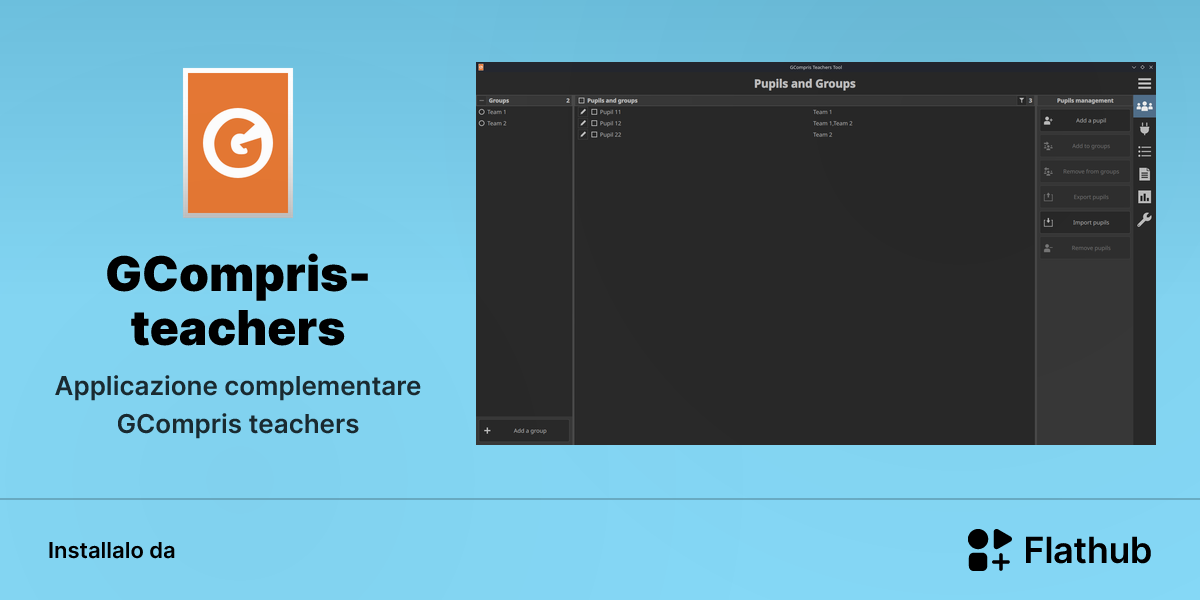Click the 'Pupils and groups' column header
Viewport: 1200px width, 600px height.
(x=612, y=100)
